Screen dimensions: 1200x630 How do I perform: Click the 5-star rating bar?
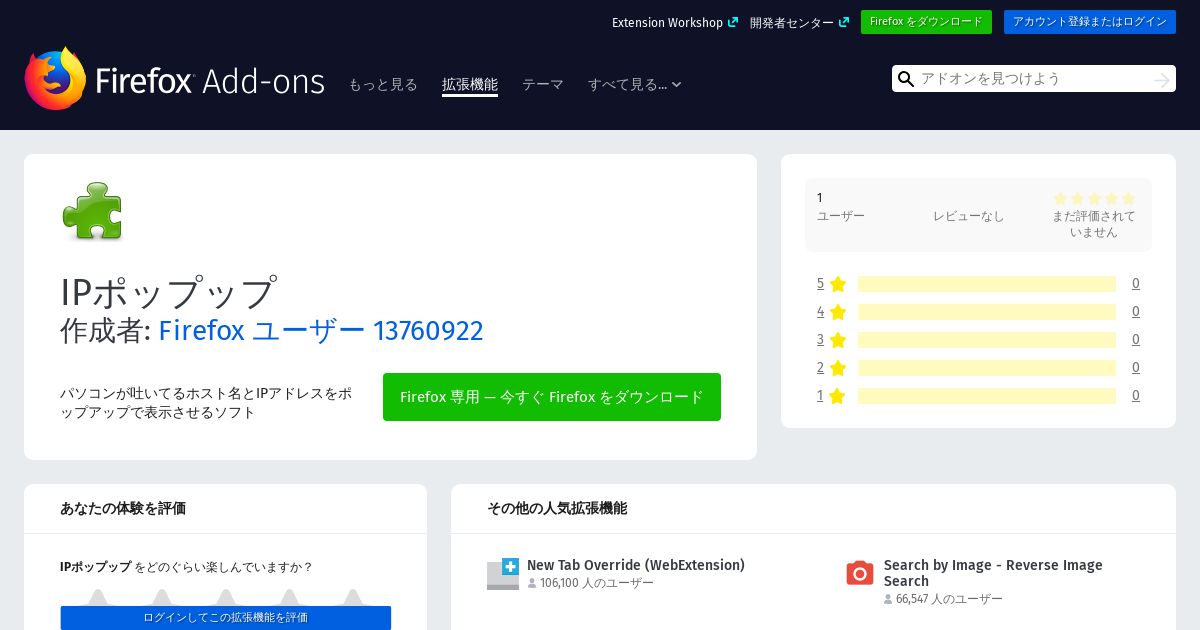987,284
